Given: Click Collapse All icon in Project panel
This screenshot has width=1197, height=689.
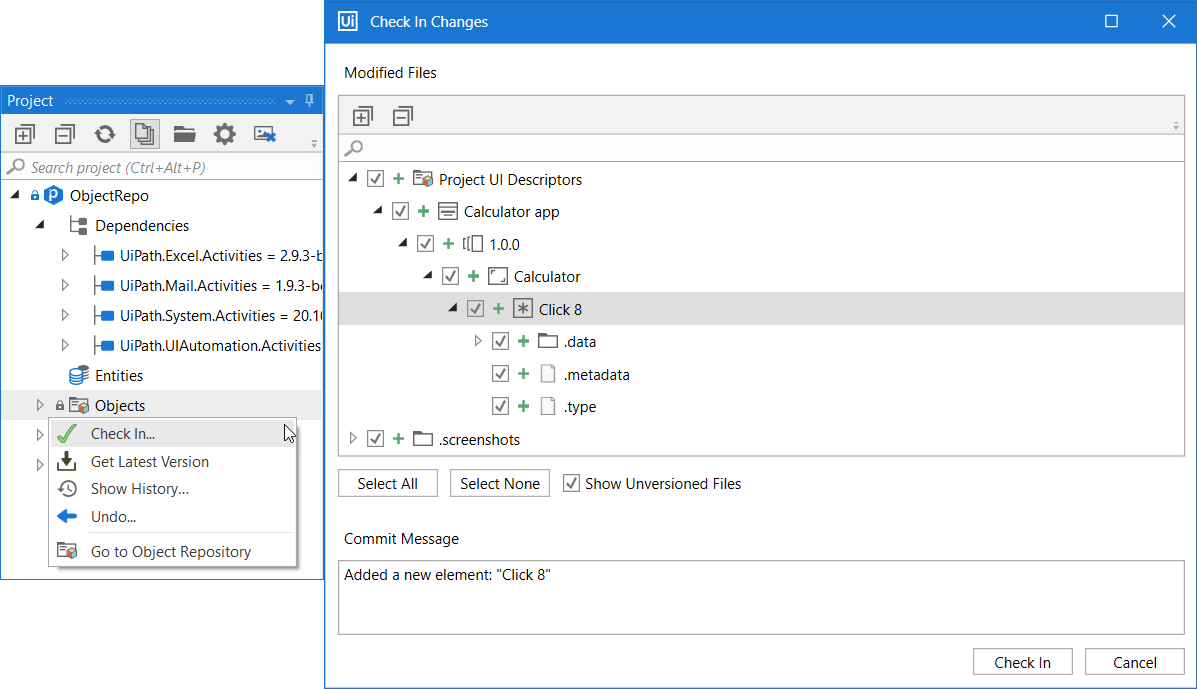Looking at the screenshot, I should [x=65, y=134].
